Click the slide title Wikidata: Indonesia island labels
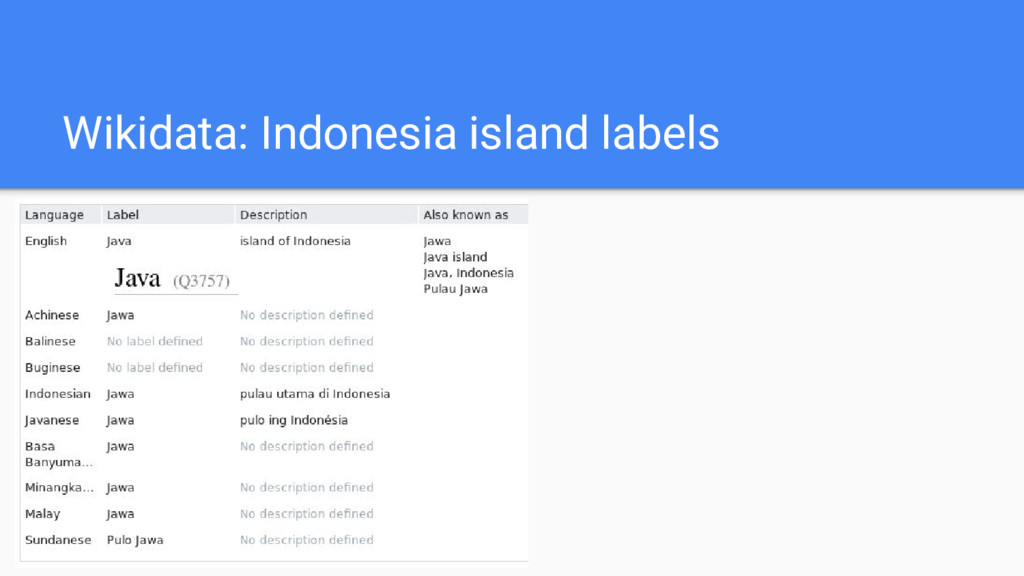Image resolution: width=1024 pixels, height=576 pixels. click(391, 133)
